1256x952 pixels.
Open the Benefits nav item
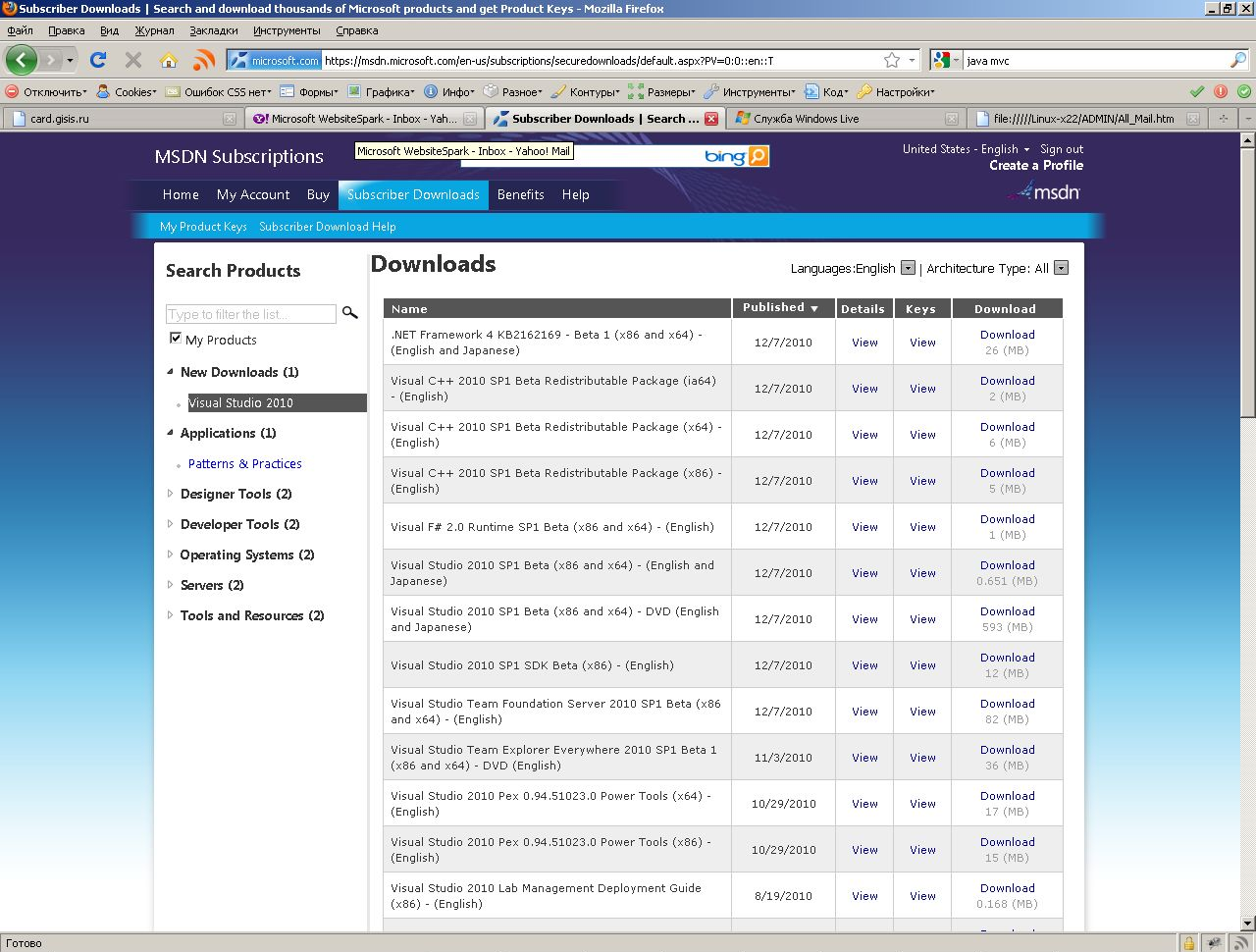[520, 194]
